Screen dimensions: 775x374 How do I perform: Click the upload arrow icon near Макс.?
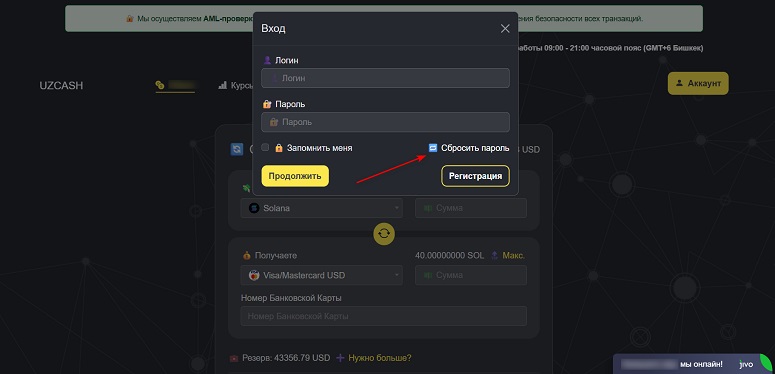pyautogui.click(x=494, y=255)
